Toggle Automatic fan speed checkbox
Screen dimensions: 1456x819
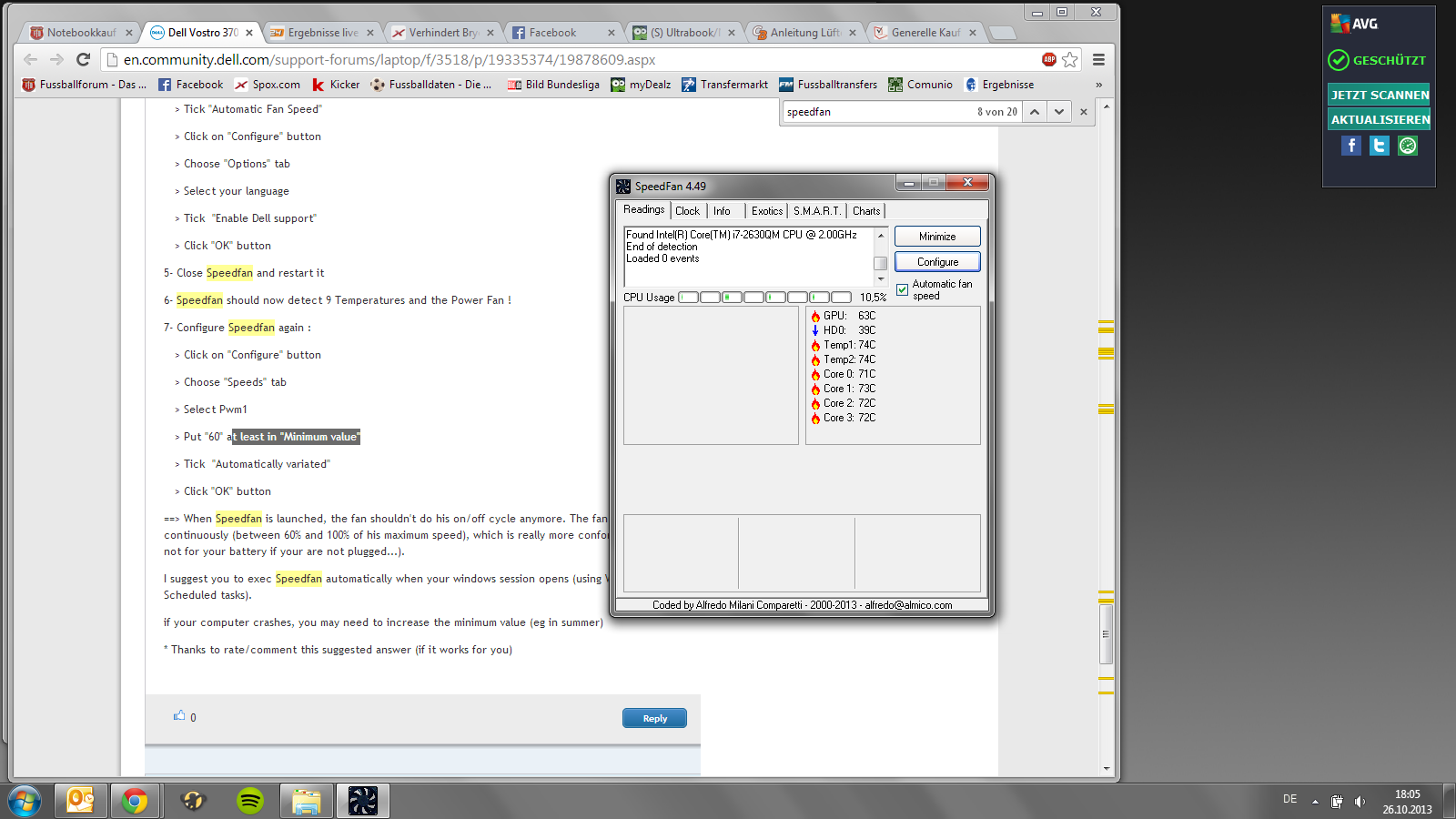pyautogui.click(x=903, y=290)
